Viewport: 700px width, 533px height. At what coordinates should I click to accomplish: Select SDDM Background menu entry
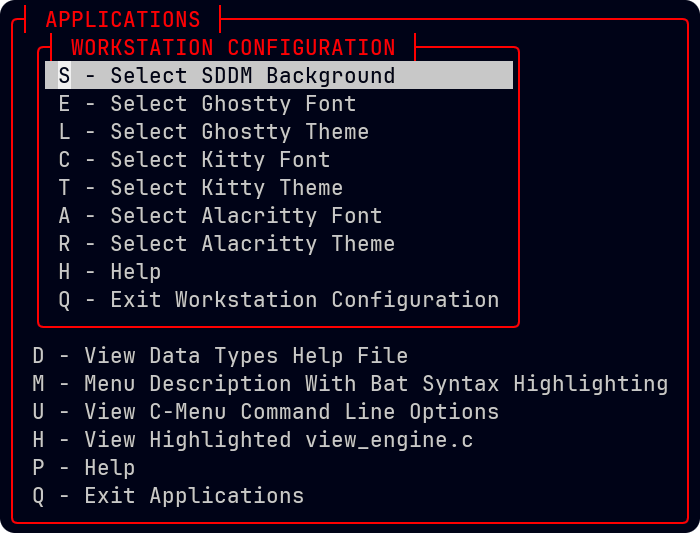click(x=252, y=76)
